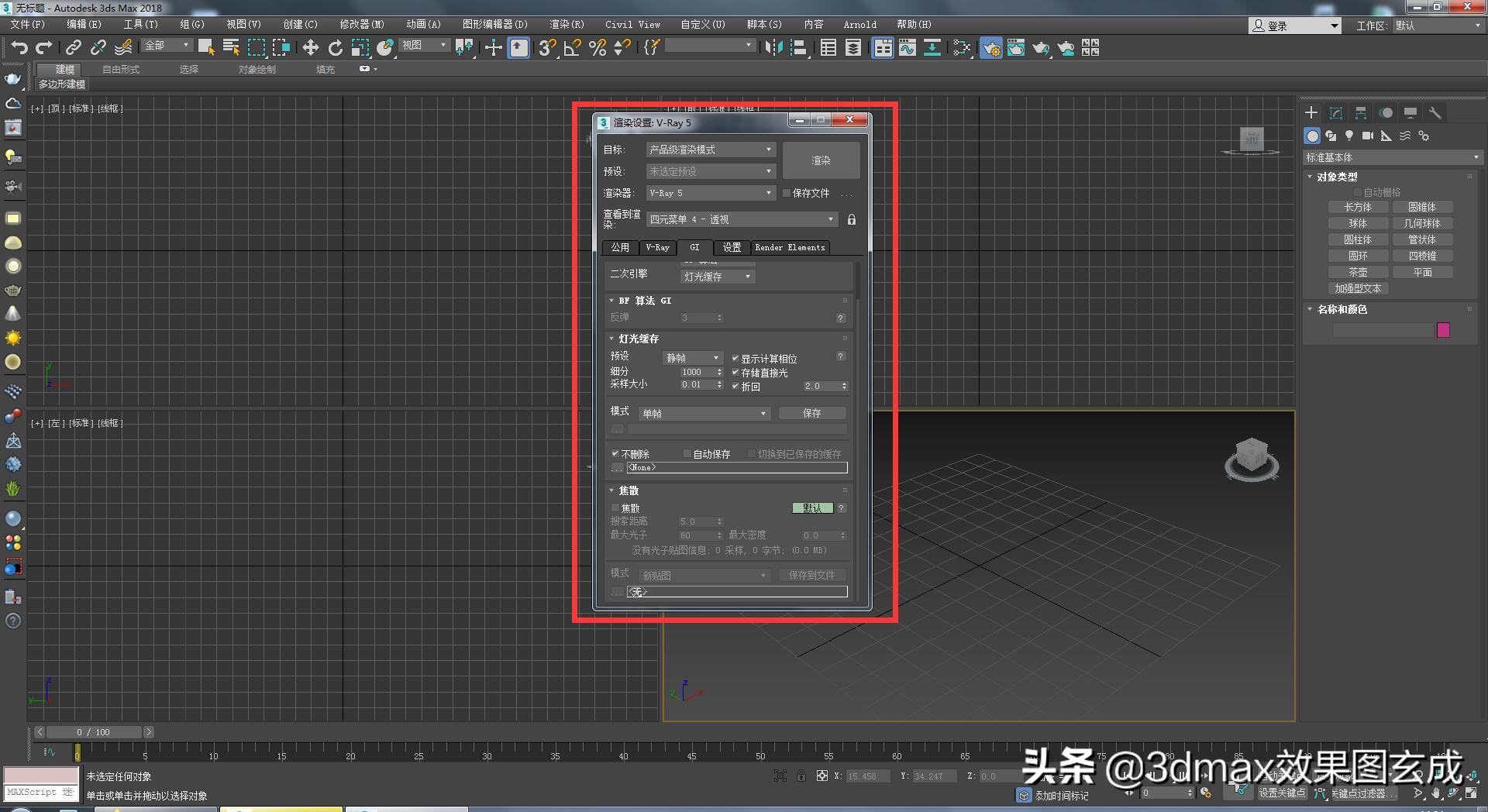
Task: Toggle Angle Snap in toolbar
Action: point(573,48)
